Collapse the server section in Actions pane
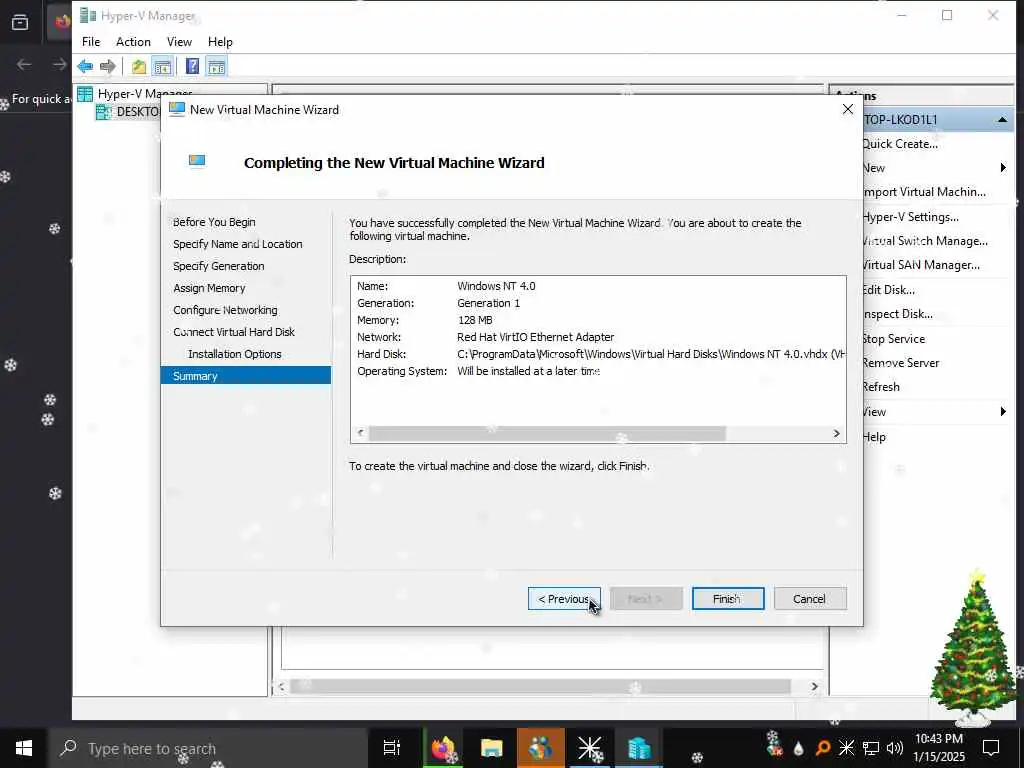This screenshot has width=1024, height=768. [1002, 120]
